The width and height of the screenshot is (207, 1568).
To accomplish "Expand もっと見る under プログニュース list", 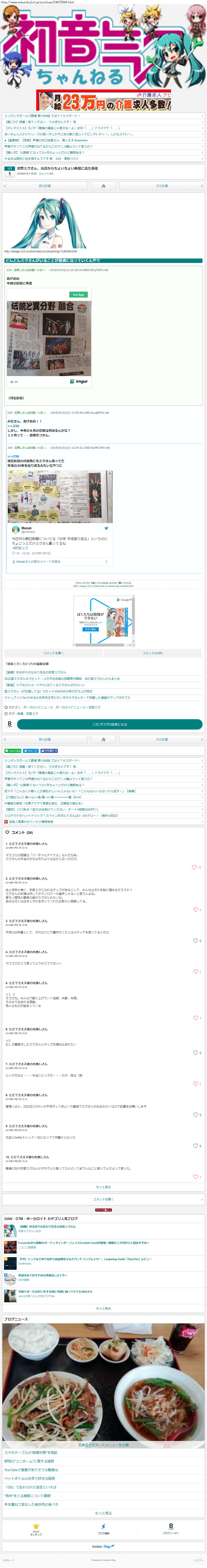I will [103, 1513].
